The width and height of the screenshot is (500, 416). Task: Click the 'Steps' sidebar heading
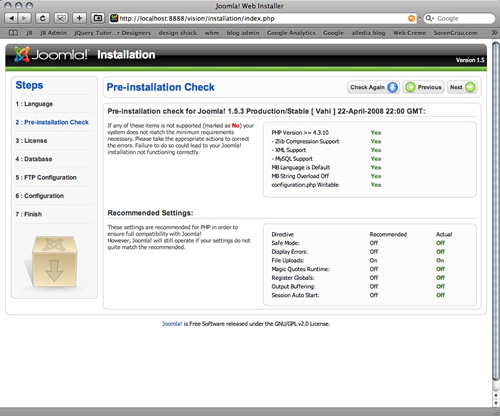click(29, 85)
